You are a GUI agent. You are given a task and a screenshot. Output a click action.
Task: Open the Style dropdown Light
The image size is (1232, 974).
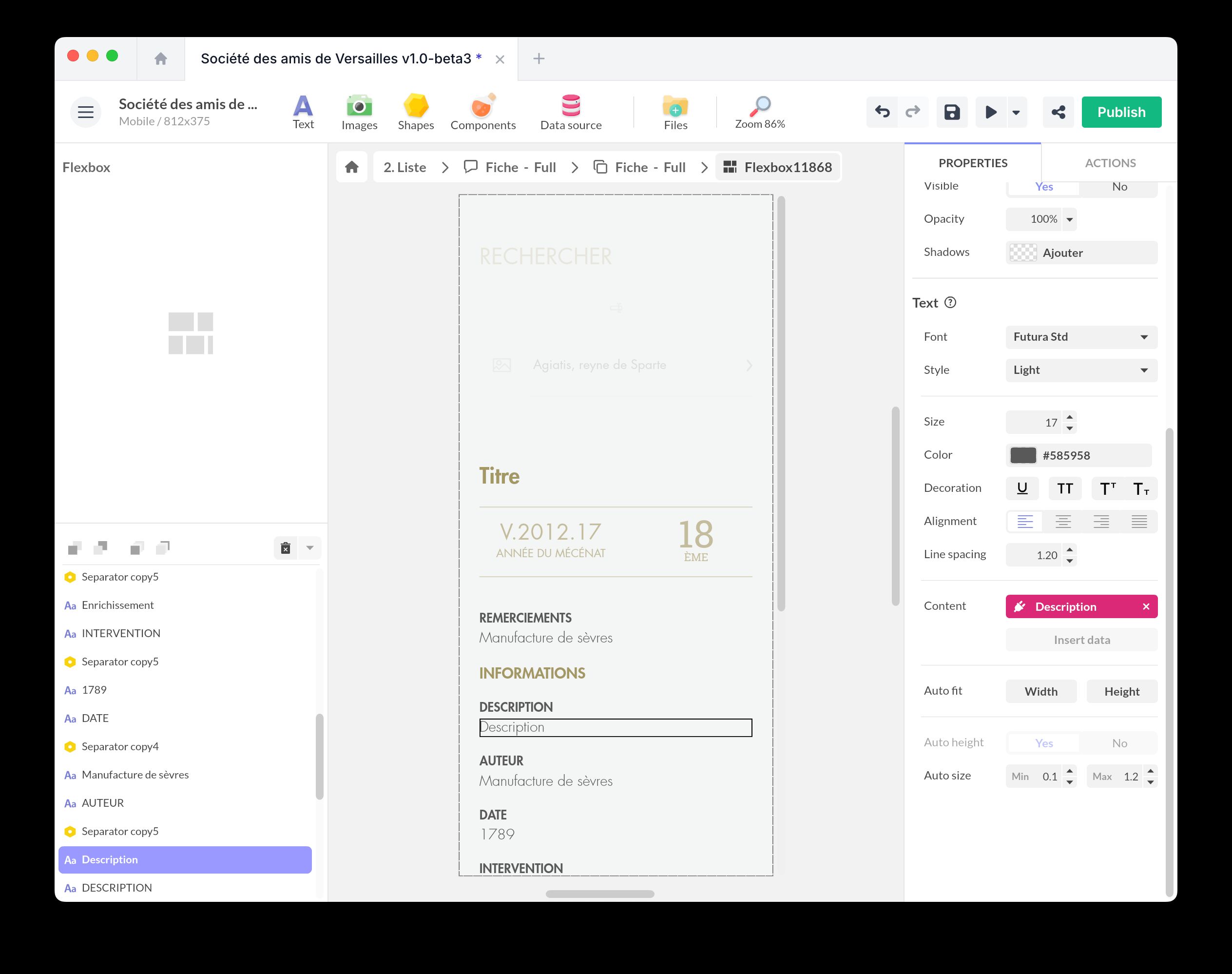[1081, 370]
